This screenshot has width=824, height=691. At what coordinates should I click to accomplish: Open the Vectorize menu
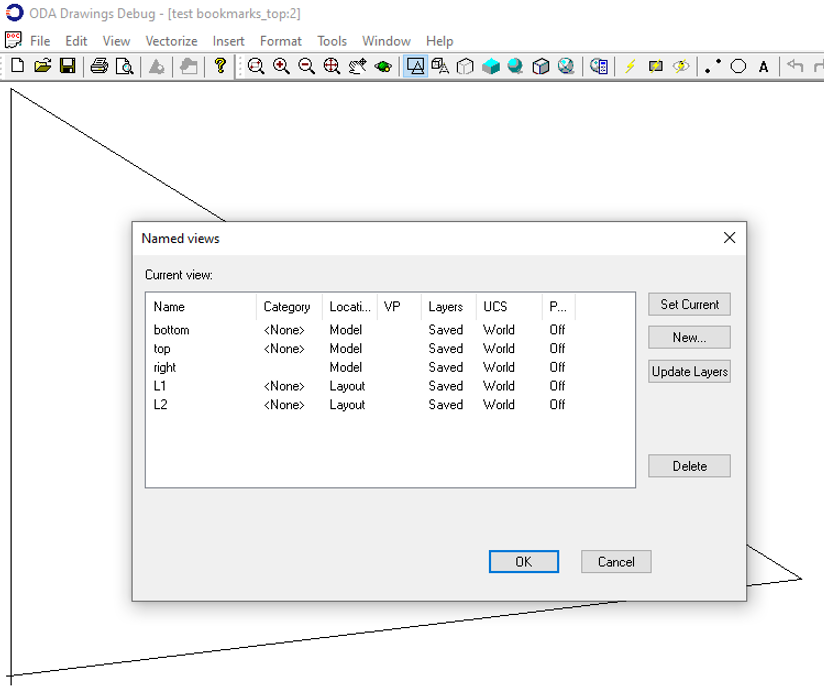[171, 41]
